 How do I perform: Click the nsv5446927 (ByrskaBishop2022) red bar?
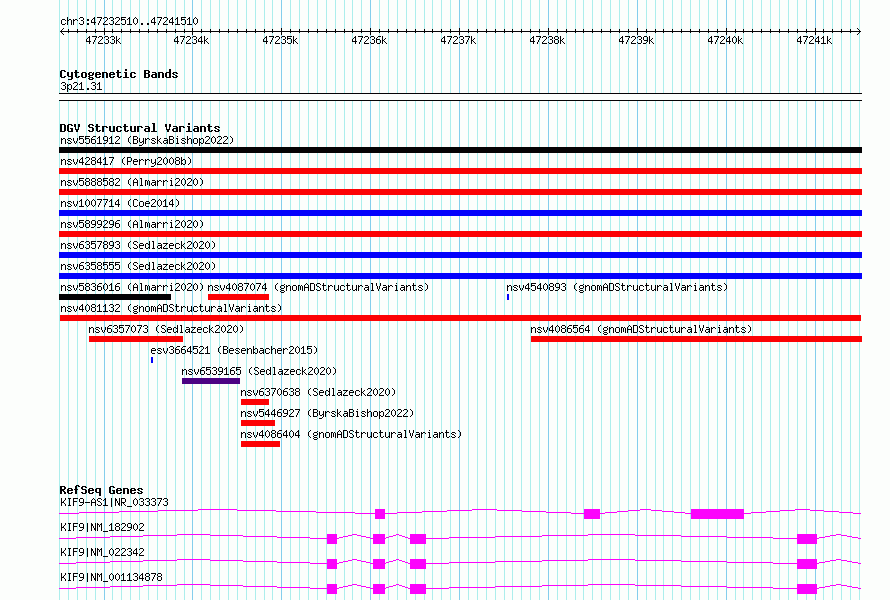258,423
